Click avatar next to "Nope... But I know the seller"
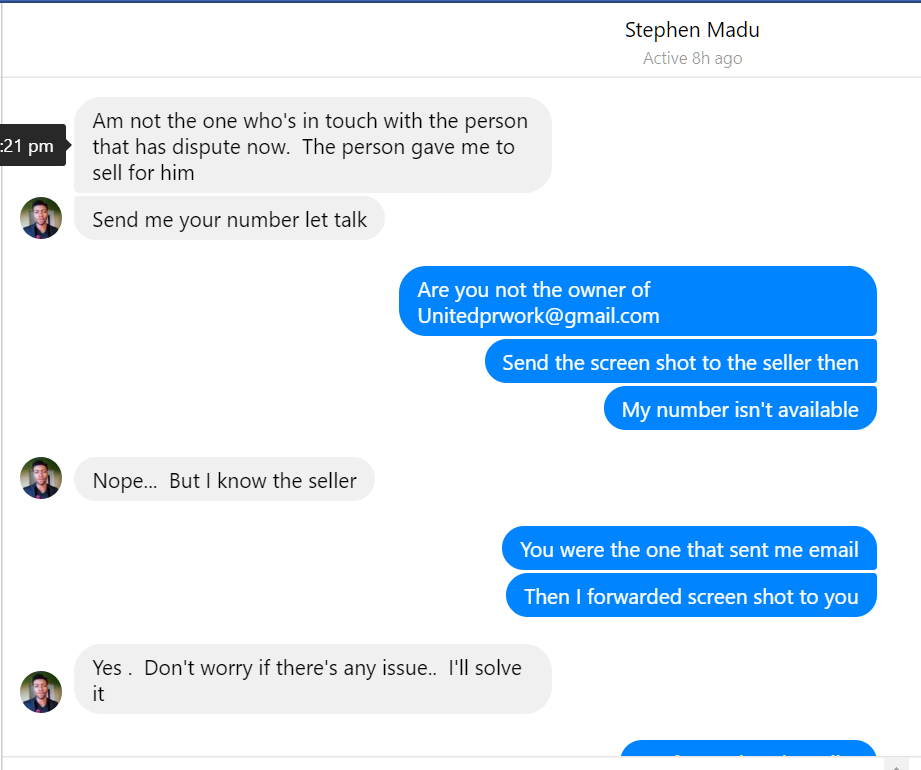This screenshot has height=770, width=921. (x=41, y=478)
